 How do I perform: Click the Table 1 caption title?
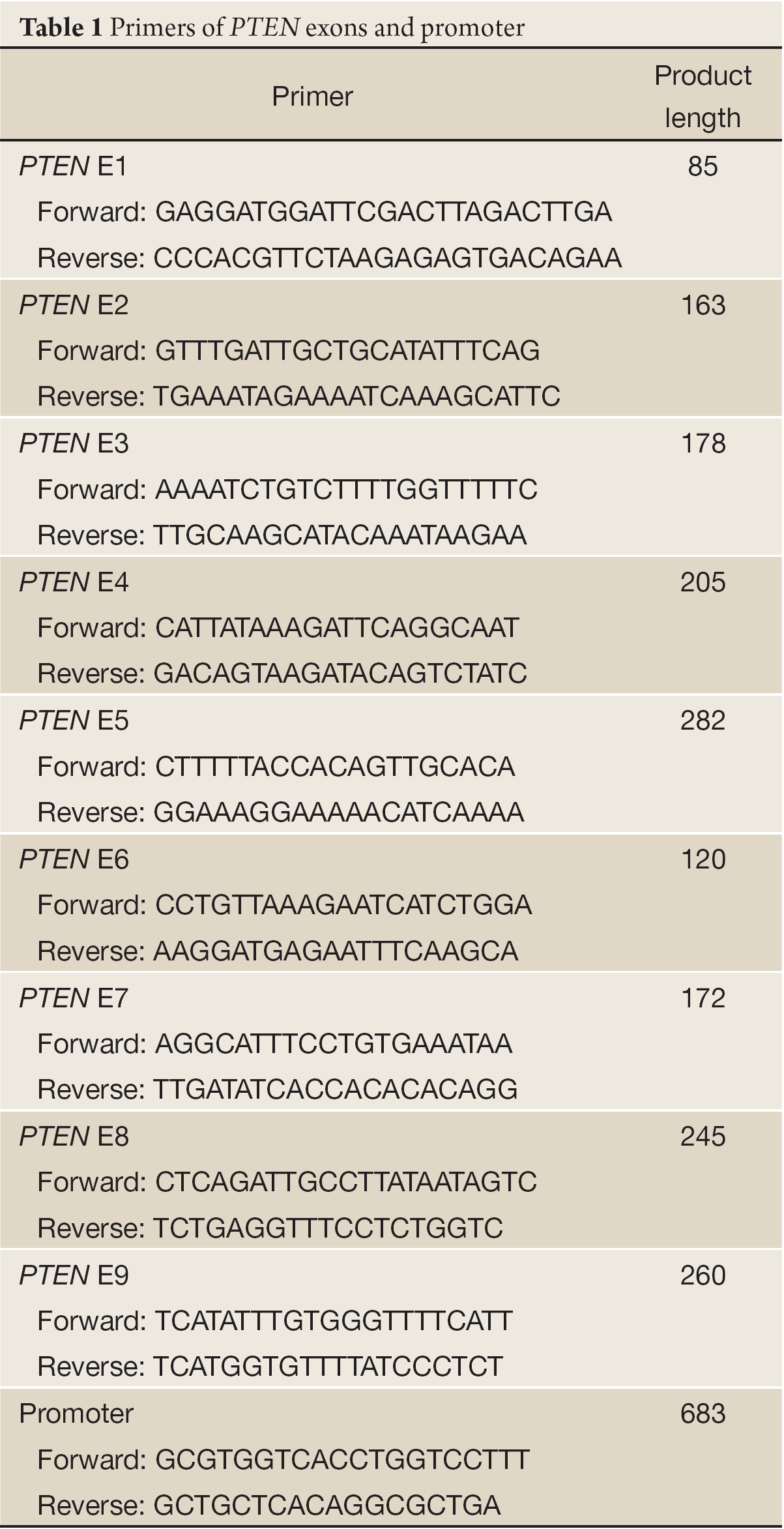click(272, 27)
